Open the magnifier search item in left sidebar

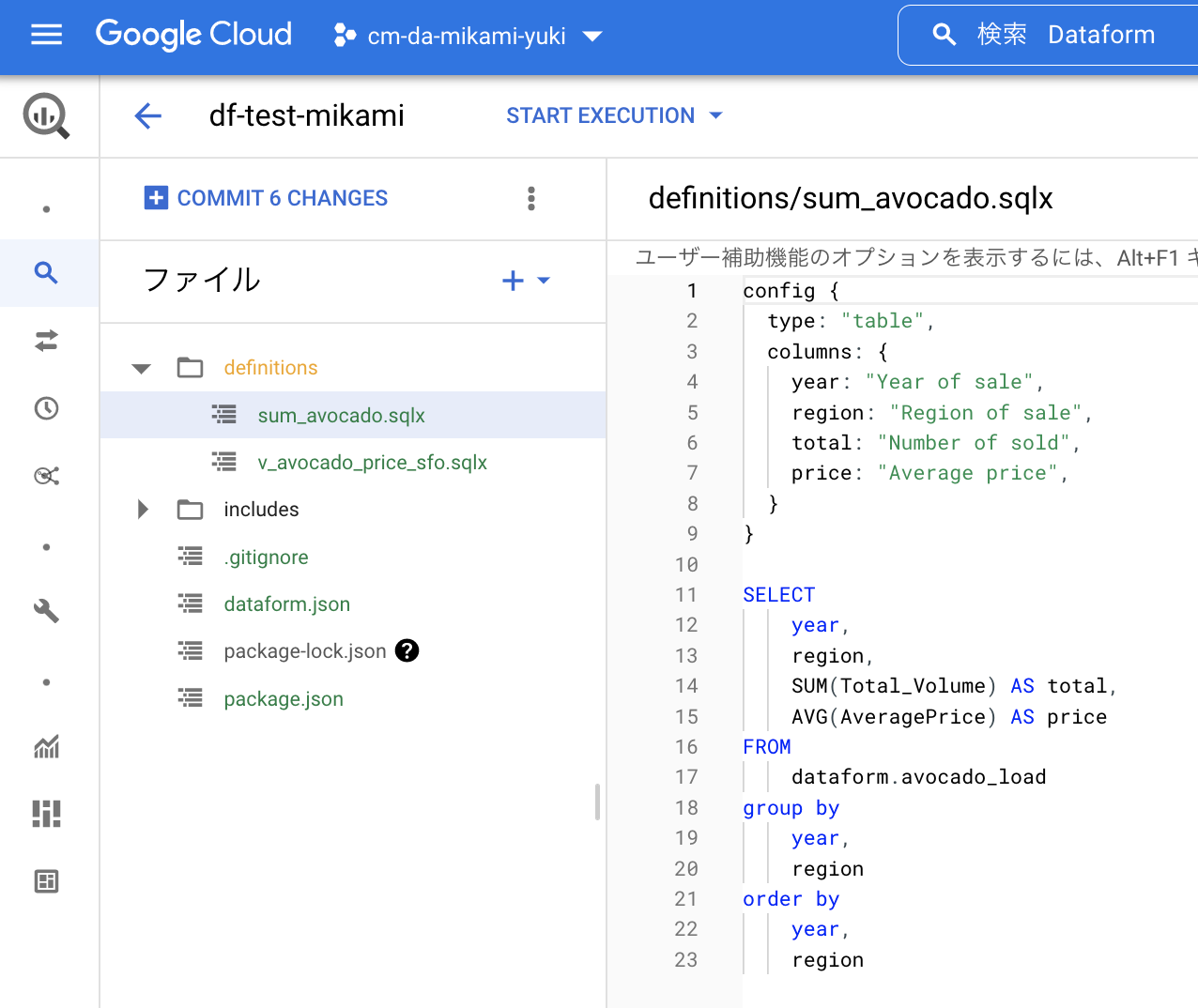click(x=46, y=273)
